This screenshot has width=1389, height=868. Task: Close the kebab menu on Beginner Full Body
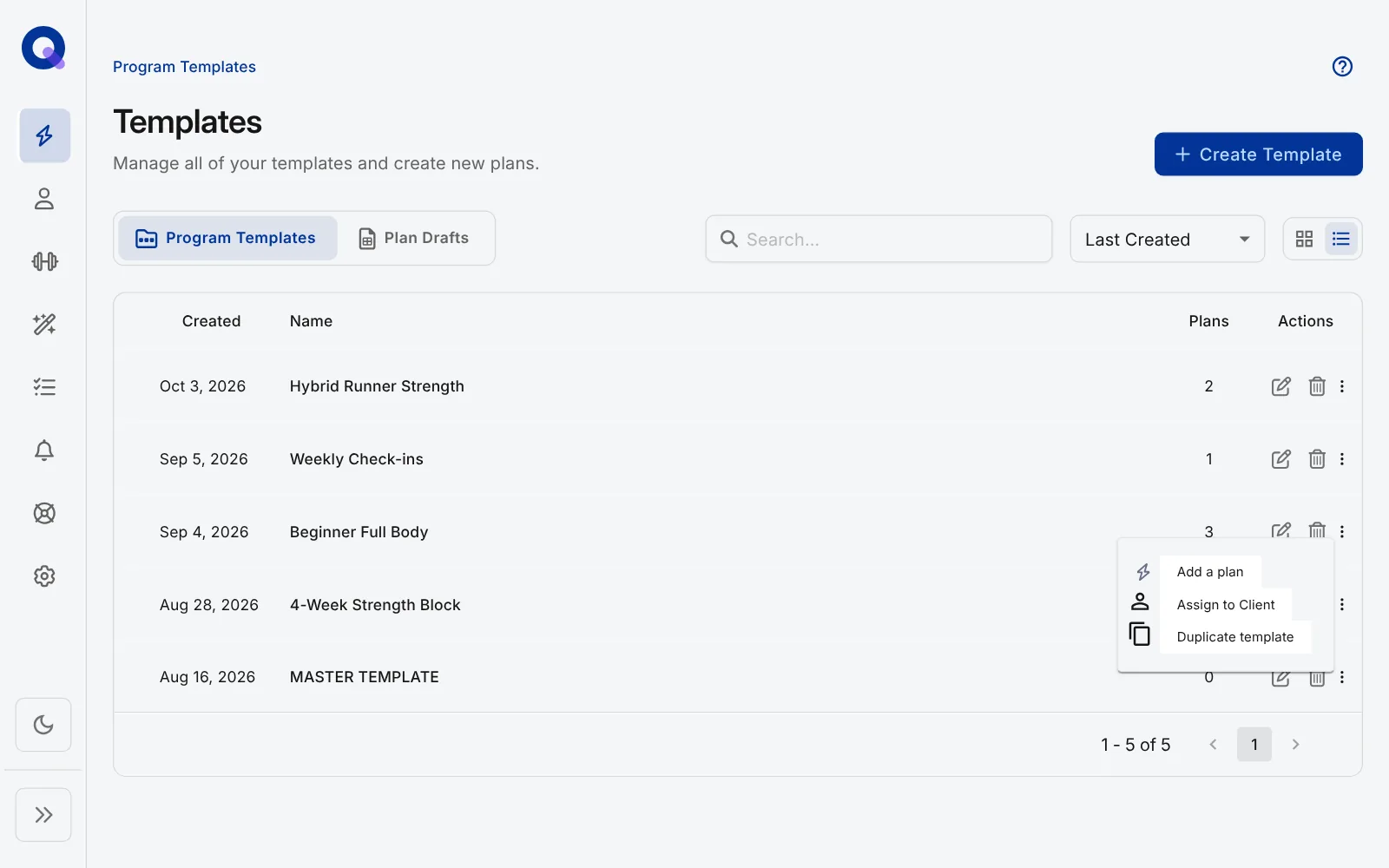coord(1342,532)
